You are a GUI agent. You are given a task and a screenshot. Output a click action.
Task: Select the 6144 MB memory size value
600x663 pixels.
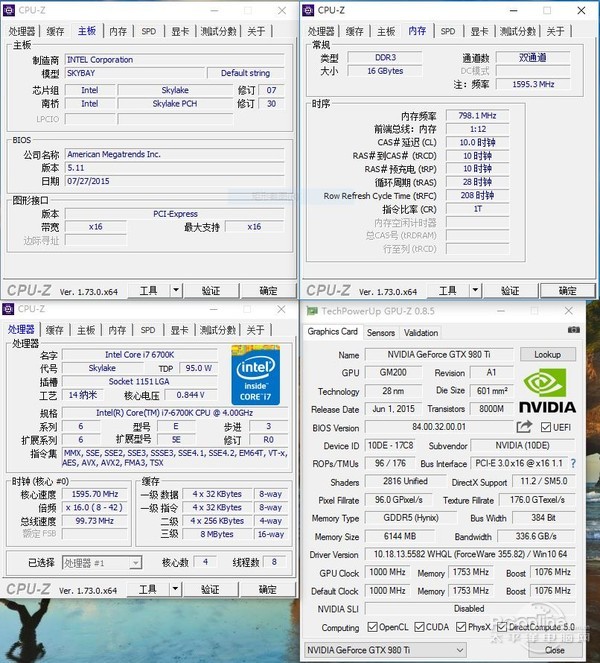click(x=400, y=536)
